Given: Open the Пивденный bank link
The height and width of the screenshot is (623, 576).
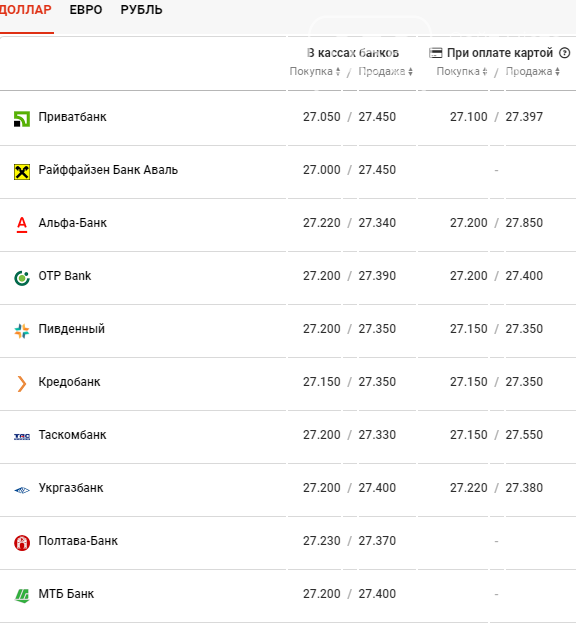Looking at the screenshot, I should point(72,329).
